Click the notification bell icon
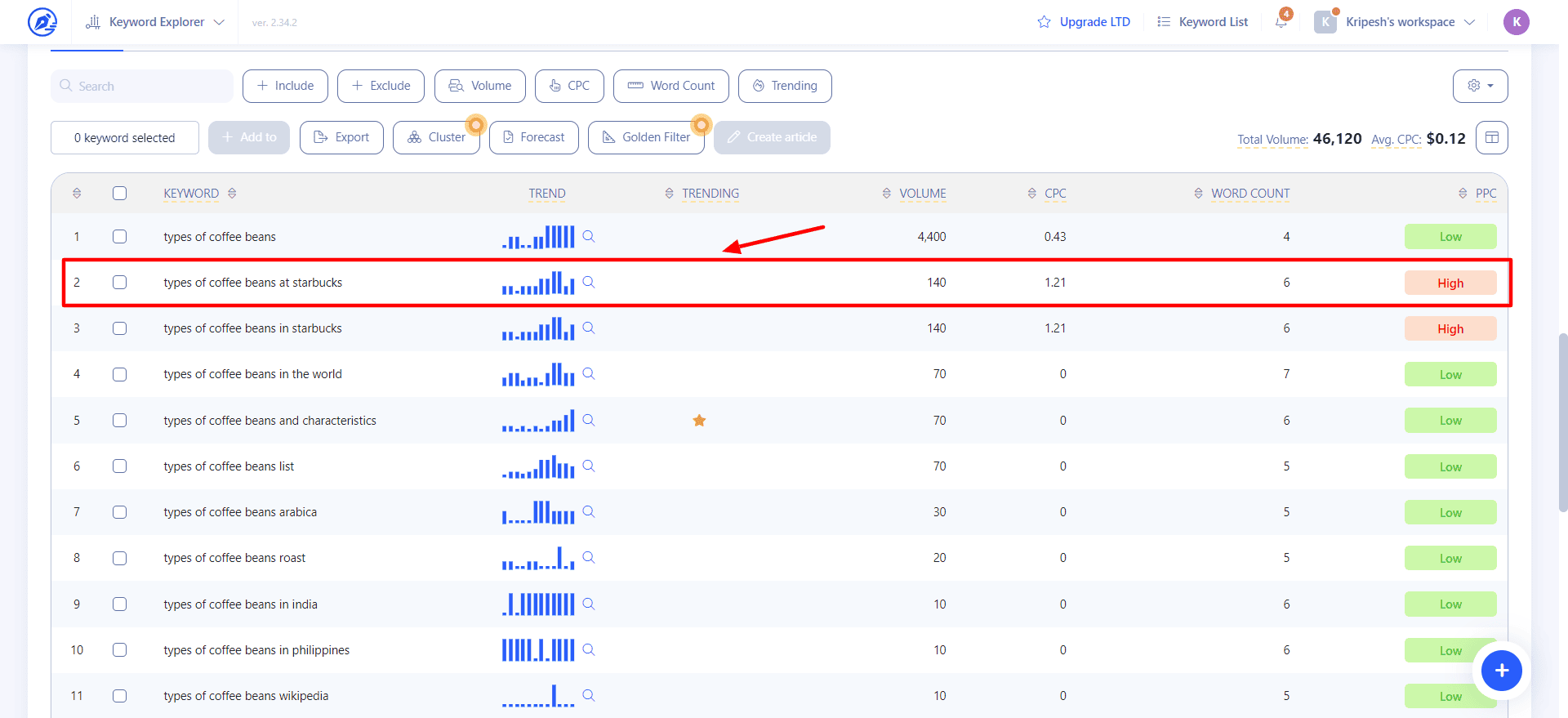The width and height of the screenshot is (1568, 718). 1281,22
